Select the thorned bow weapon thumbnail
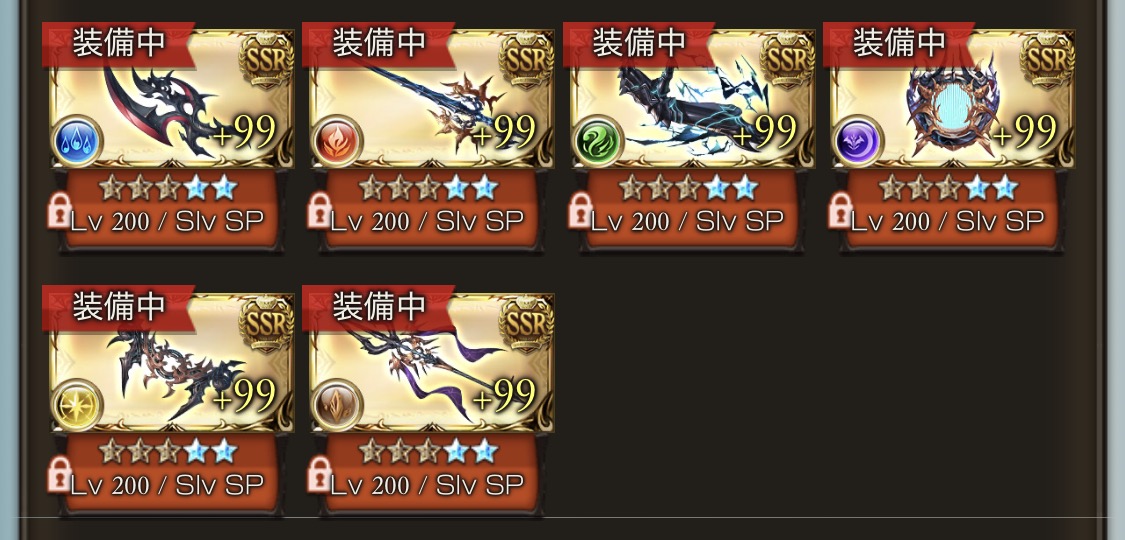 [x=171, y=363]
